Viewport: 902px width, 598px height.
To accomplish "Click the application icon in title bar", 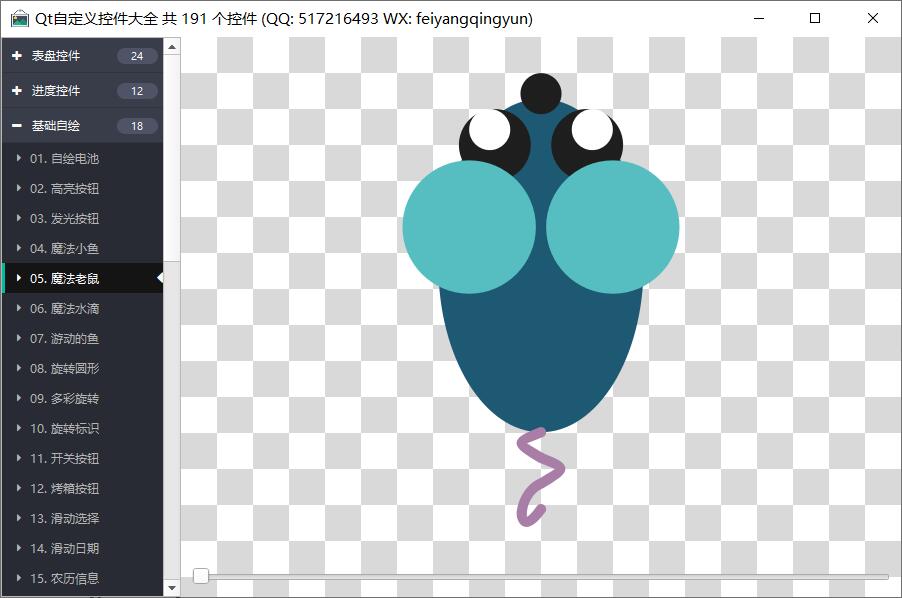I will coord(19,18).
